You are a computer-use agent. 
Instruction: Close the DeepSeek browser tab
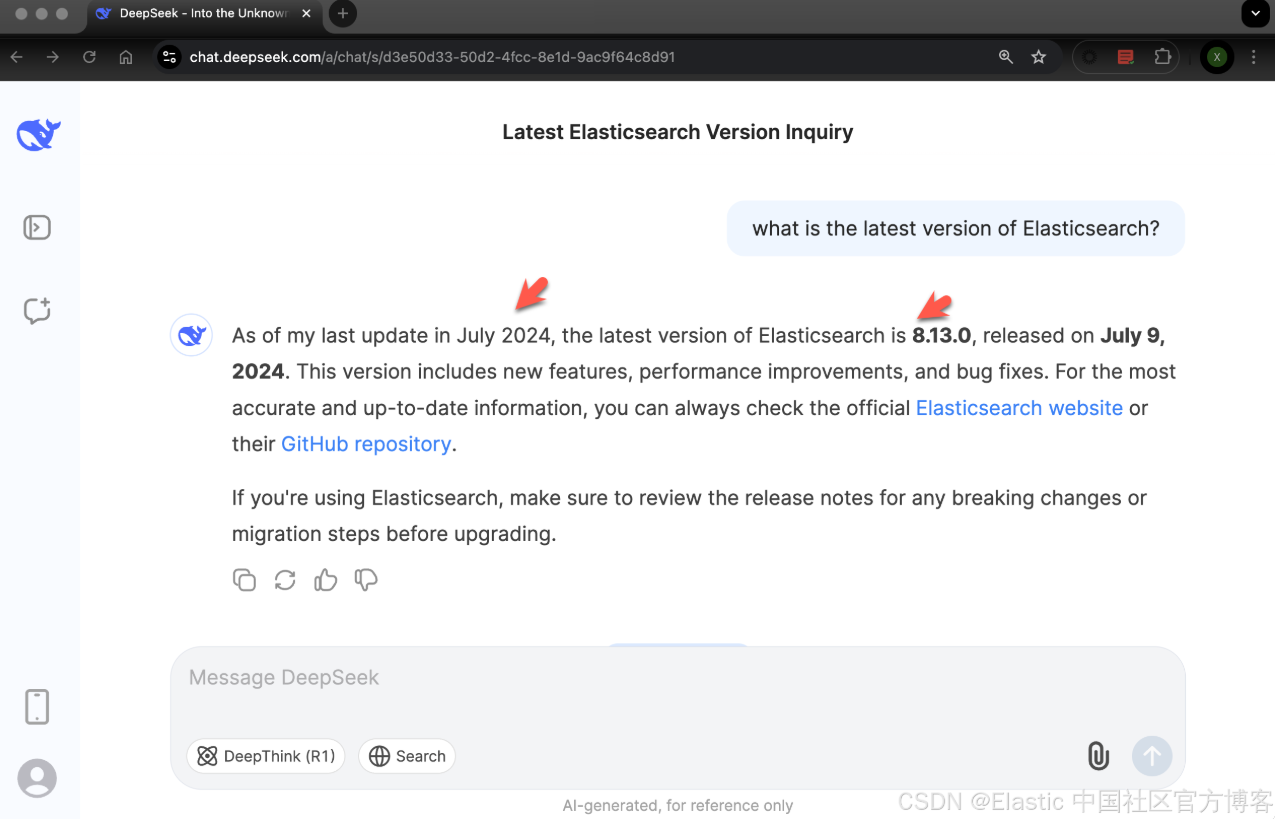(306, 14)
